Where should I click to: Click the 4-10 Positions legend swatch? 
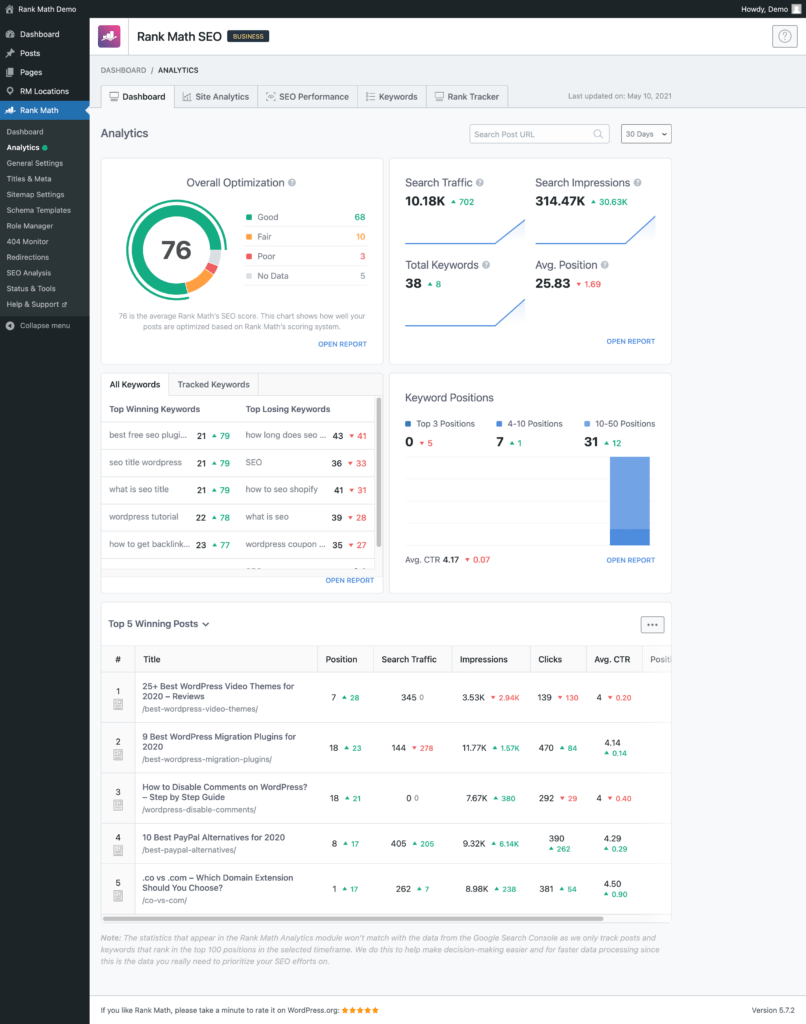[499, 424]
